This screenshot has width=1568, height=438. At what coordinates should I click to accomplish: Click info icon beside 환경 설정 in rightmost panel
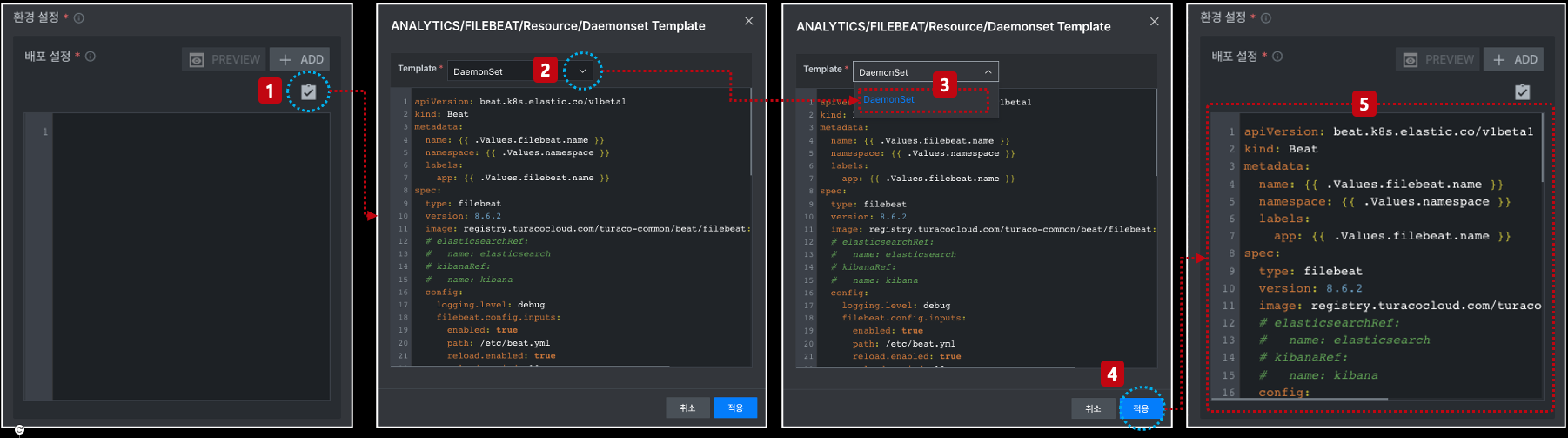click(x=1266, y=17)
